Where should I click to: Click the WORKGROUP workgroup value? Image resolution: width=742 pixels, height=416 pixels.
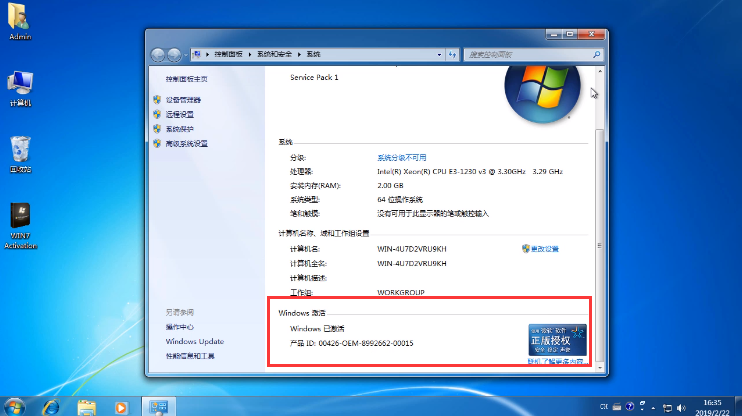pyautogui.click(x=401, y=292)
